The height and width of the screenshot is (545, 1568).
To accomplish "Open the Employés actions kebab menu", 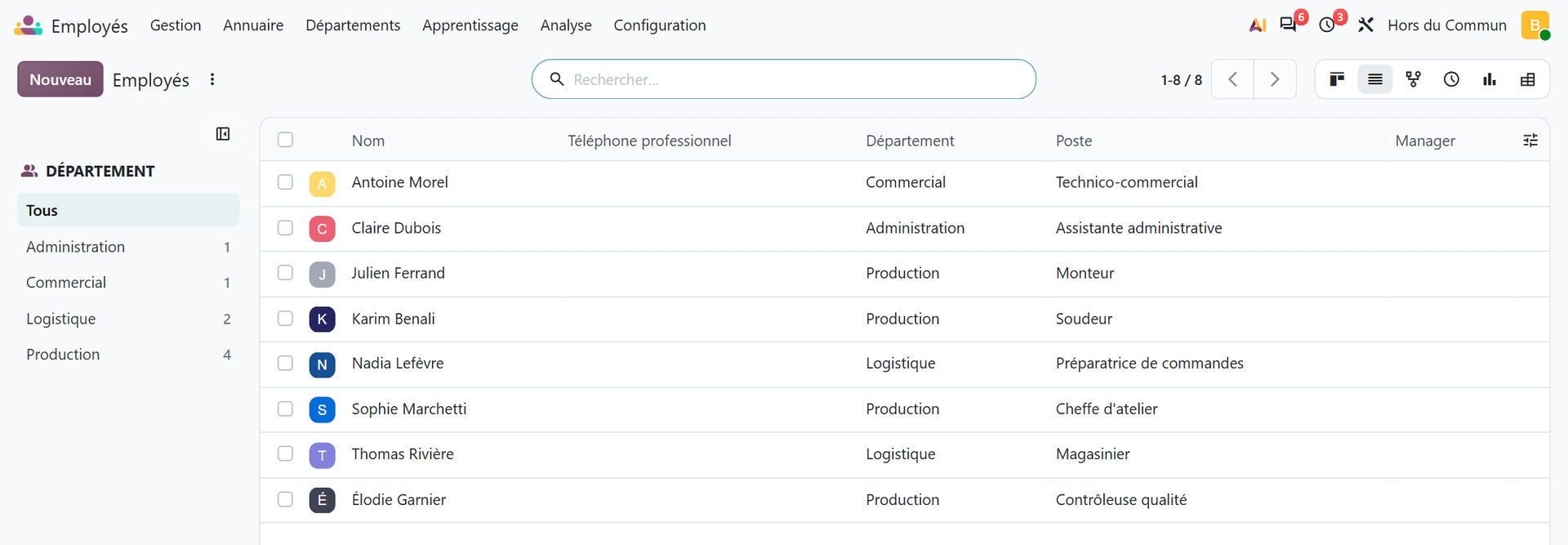I will click(212, 79).
